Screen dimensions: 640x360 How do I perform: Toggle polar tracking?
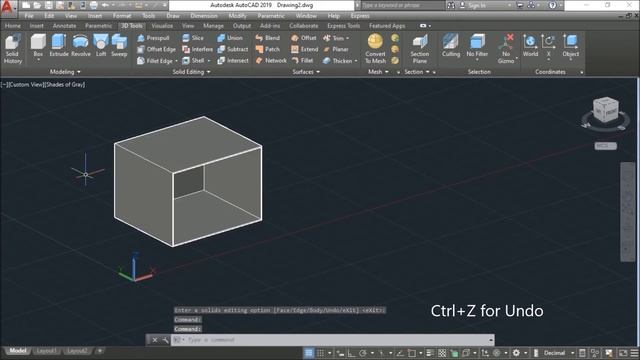tap(362, 353)
